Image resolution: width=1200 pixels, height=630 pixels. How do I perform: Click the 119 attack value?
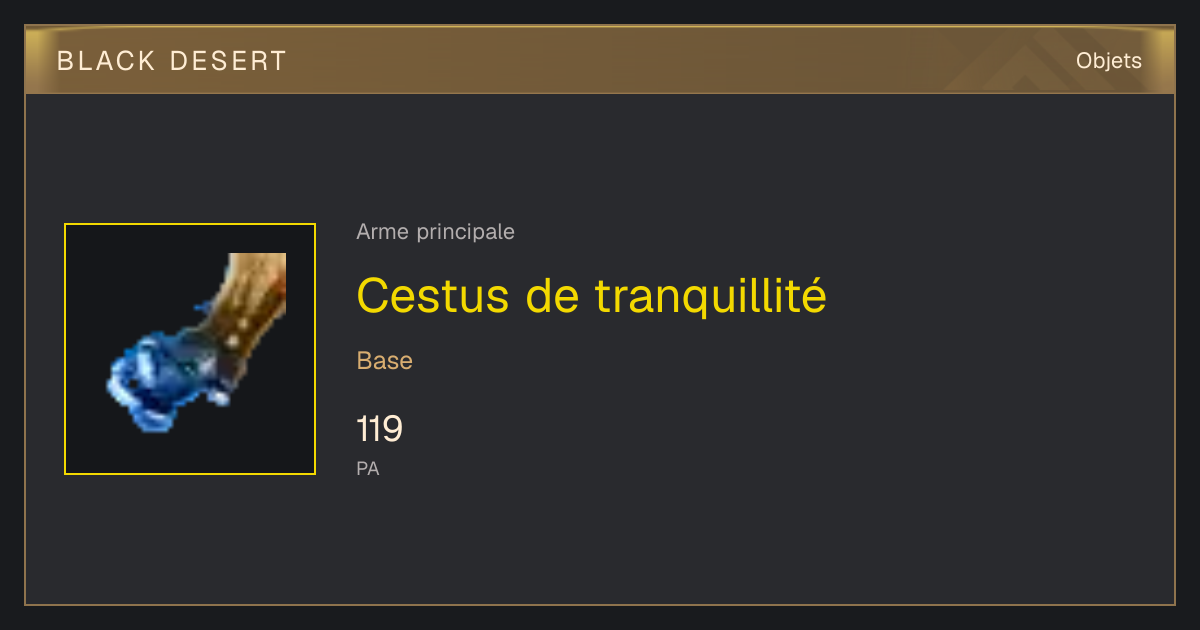(x=379, y=429)
